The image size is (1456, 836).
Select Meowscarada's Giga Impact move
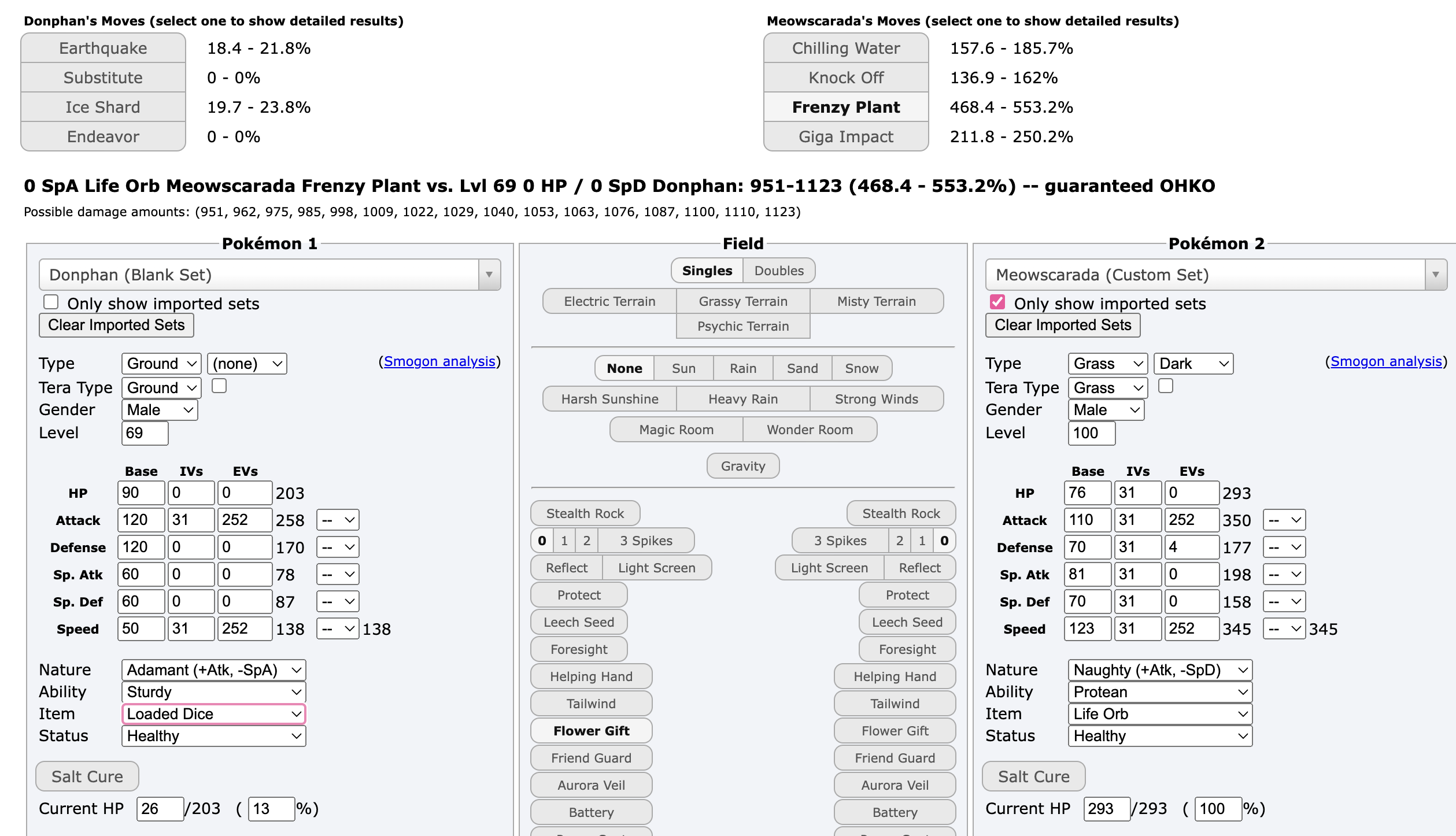(846, 136)
